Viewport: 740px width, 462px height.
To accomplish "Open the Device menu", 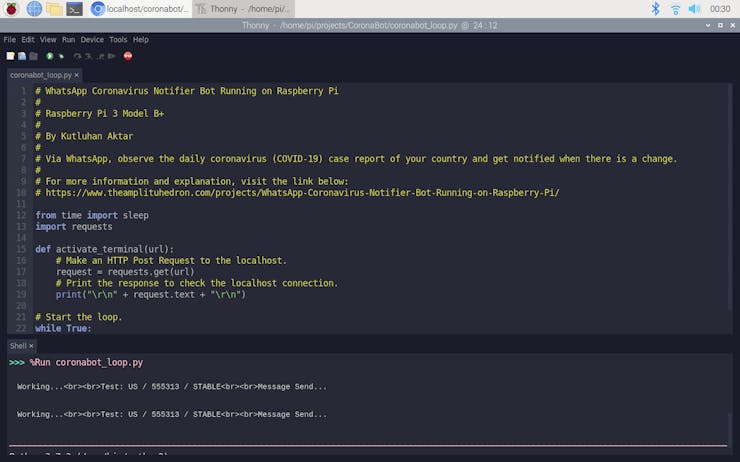I will (92, 40).
